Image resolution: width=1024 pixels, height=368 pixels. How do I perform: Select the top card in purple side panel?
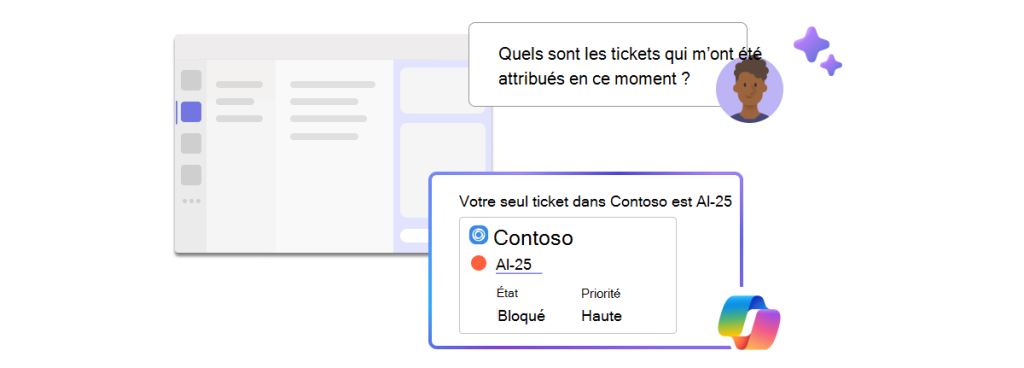click(x=442, y=89)
